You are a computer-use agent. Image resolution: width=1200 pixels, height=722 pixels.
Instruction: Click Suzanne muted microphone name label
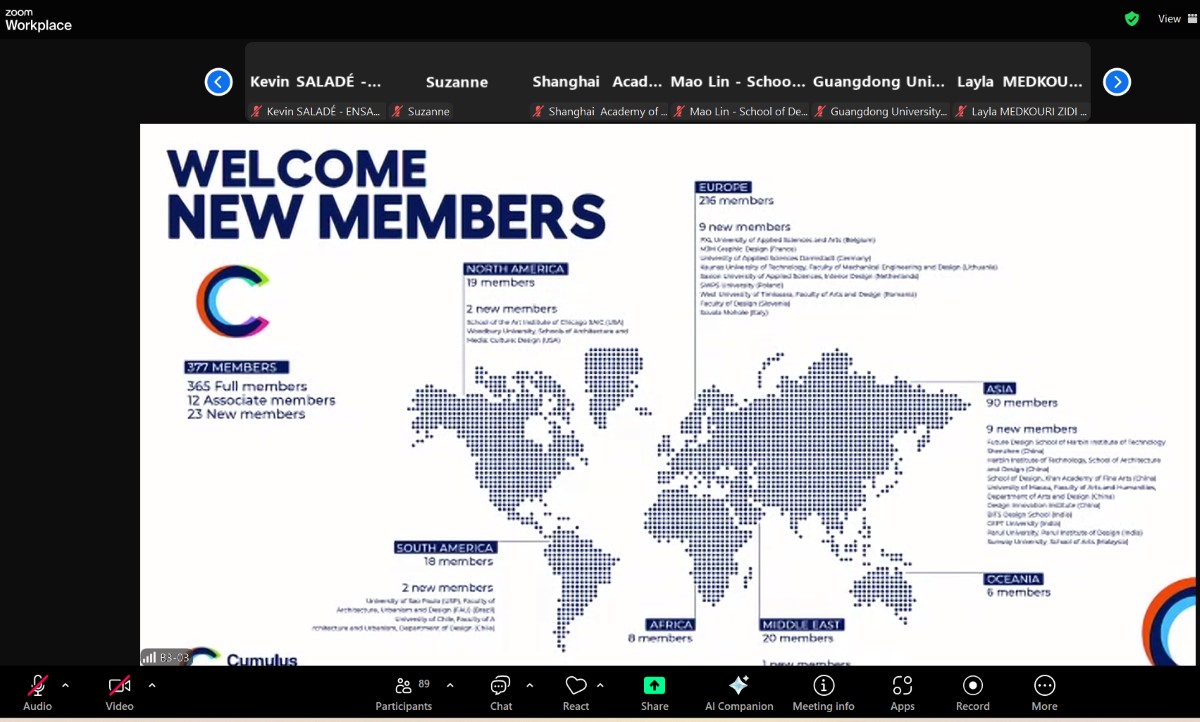click(x=421, y=112)
